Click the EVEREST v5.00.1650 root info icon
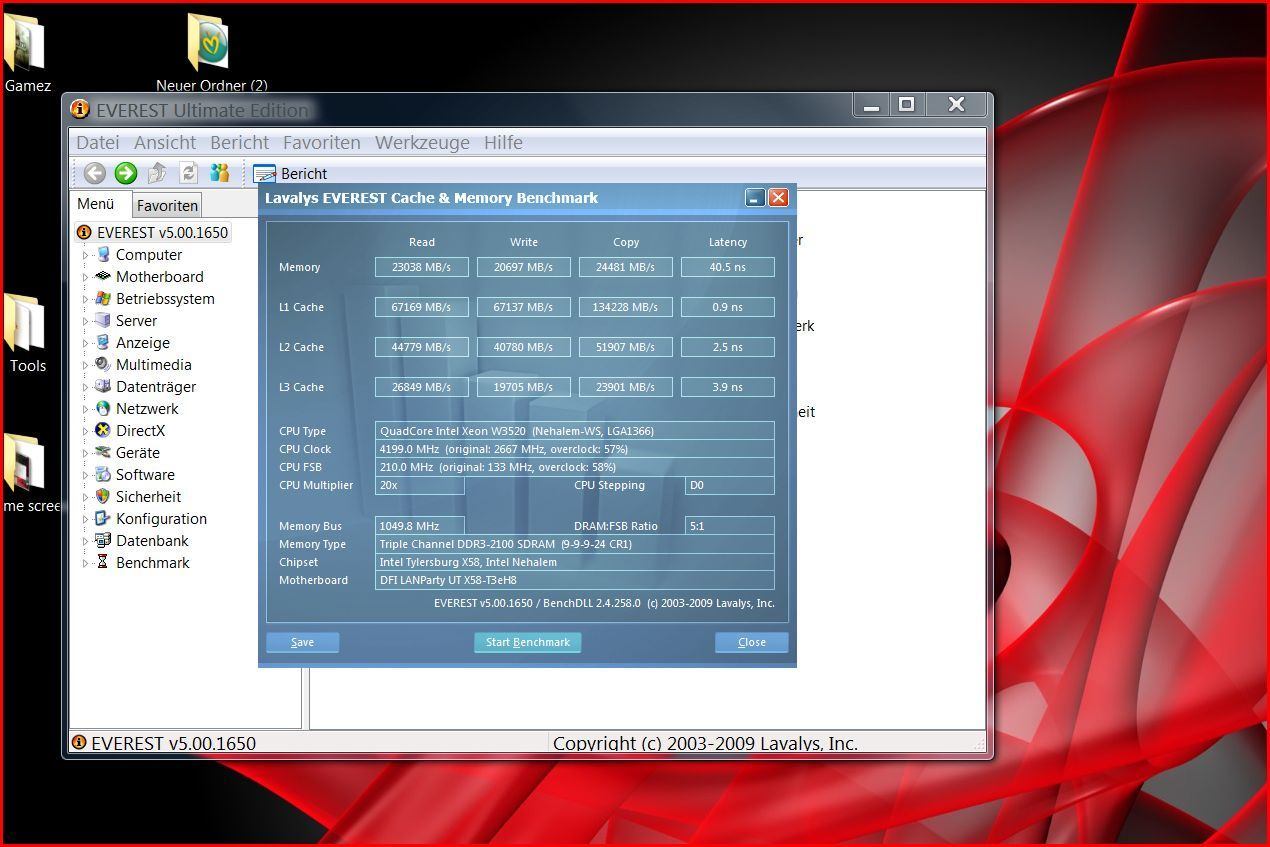Viewport: 1270px width, 847px height. click(x=84, y=232)
